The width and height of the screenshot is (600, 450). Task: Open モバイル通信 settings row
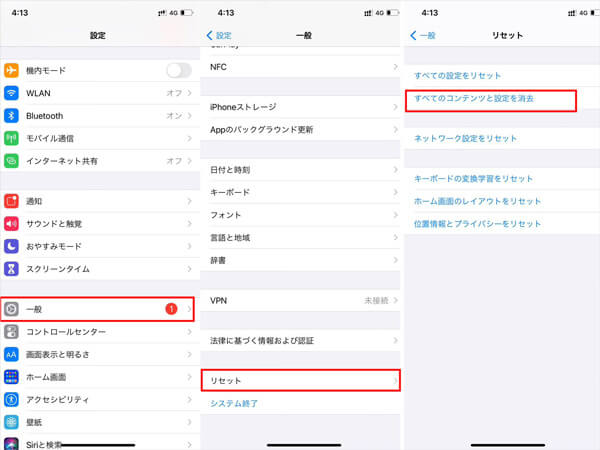tap(100, 138)
